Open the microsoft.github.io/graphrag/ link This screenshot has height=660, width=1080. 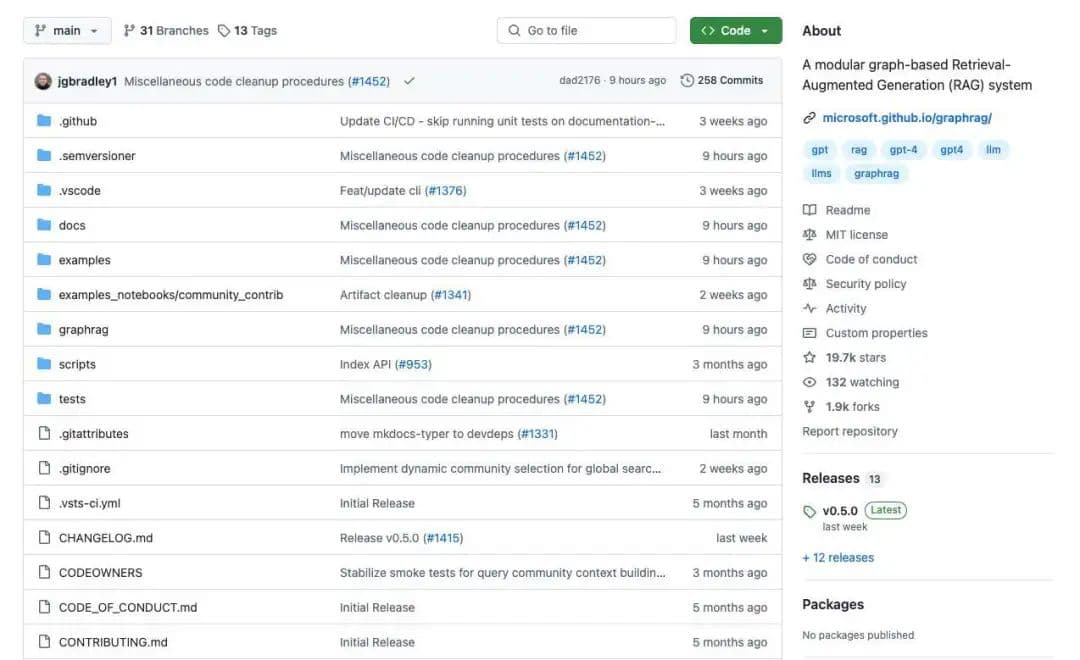coord(906,118)
